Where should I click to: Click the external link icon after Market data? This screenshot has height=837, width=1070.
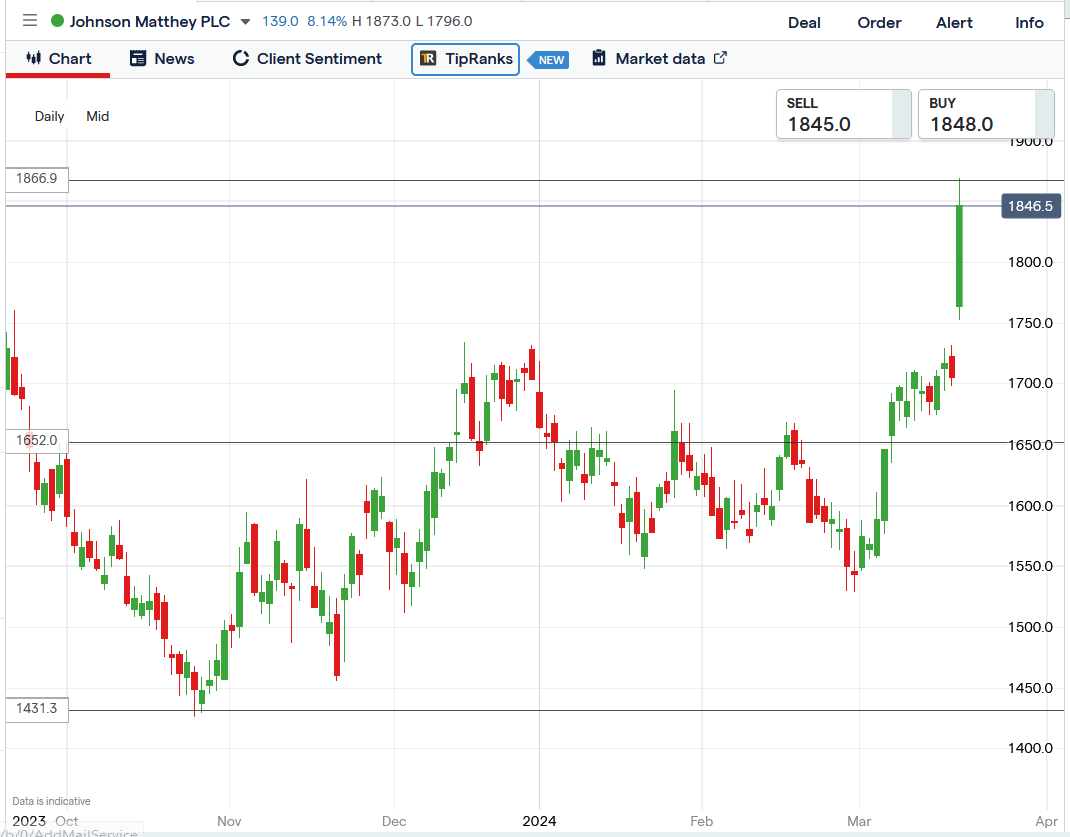coord(720,58)
